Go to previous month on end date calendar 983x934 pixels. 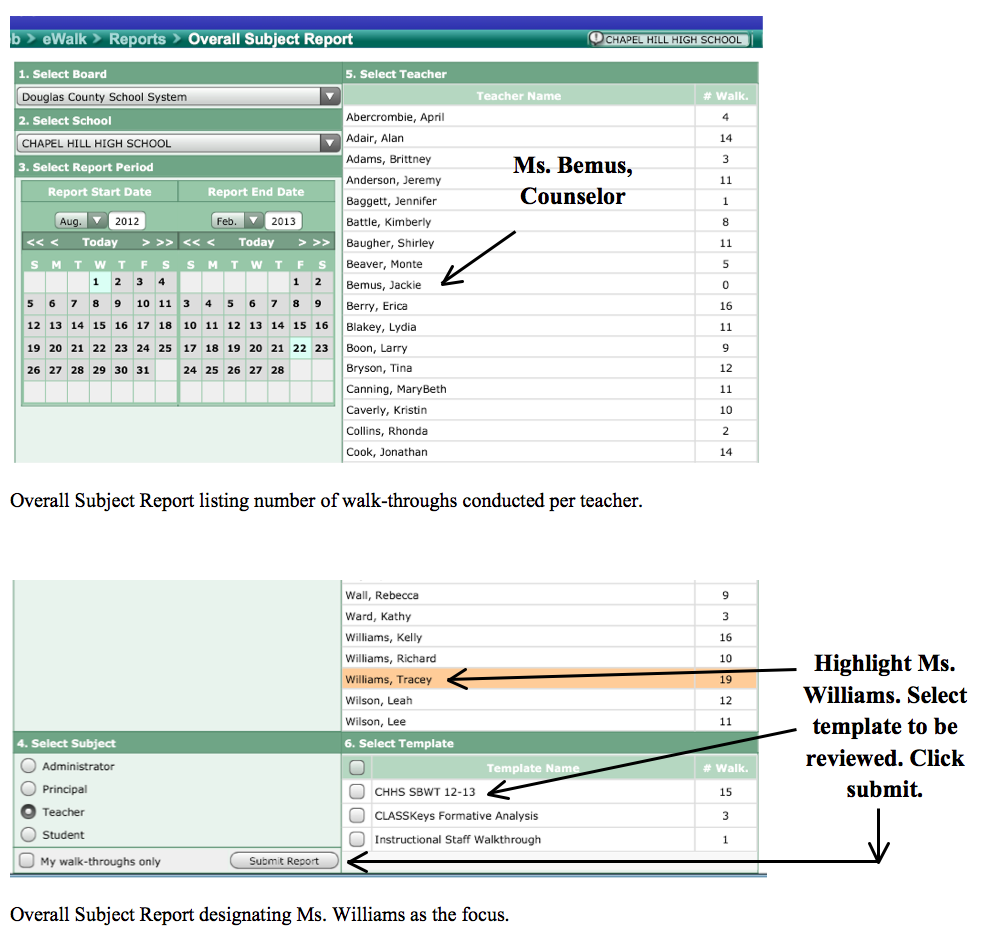click(x=211, y=242)
